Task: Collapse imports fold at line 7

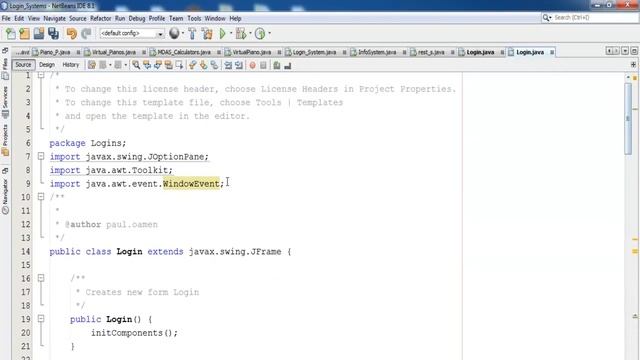Action: tap(41, 156)
